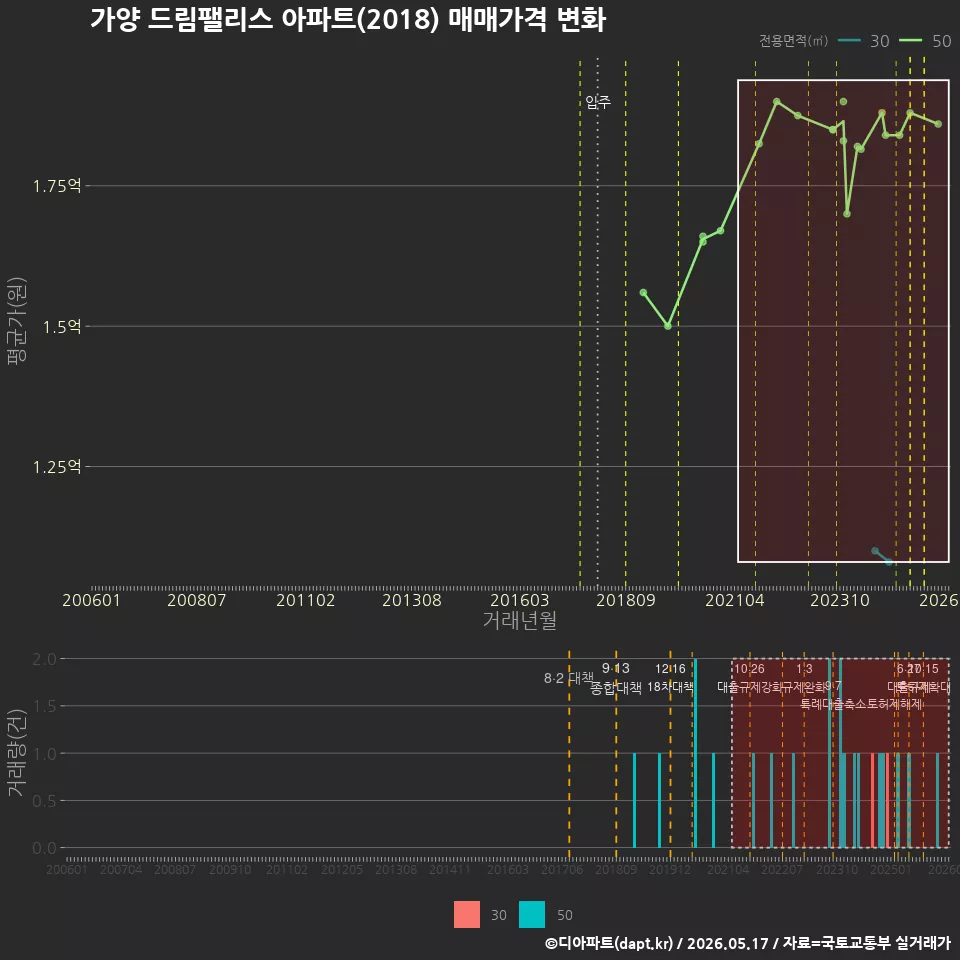Click the 평균가(원) vertical axis title
This screenshot has width=960, height=960.
tap(17, 321)
